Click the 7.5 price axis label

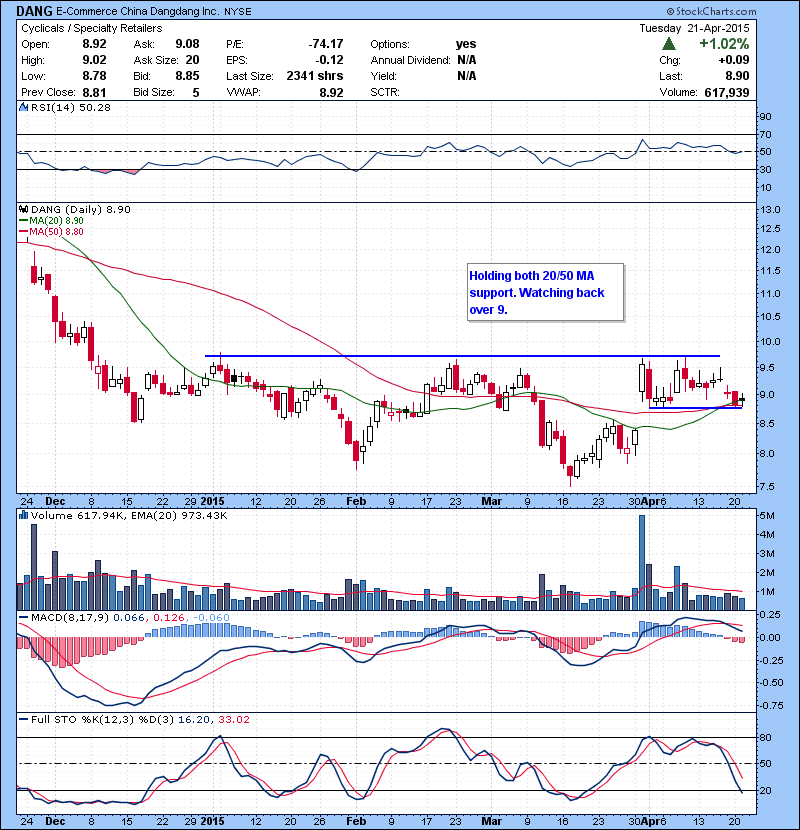coord(767,486)
